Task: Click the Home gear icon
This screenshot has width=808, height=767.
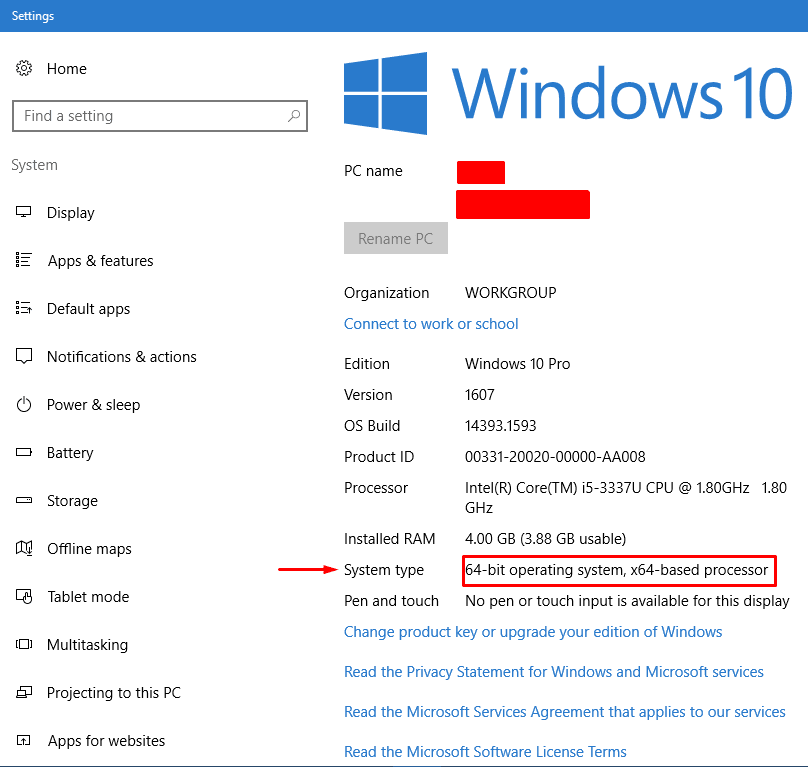Action: (x=24, y=68)
